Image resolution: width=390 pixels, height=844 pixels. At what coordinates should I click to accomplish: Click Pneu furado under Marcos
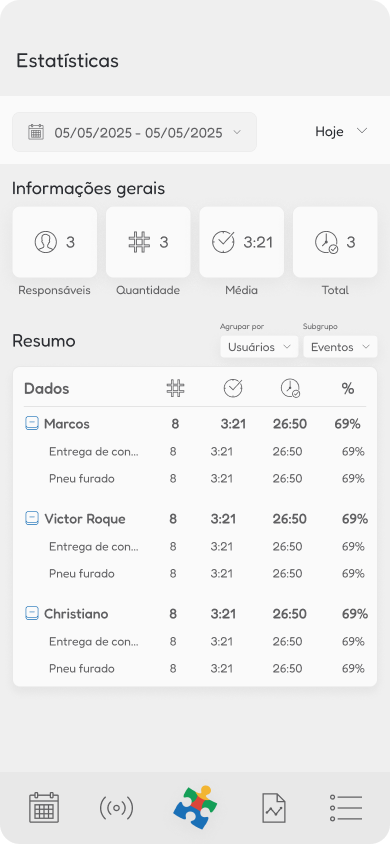pyautogui.click(x=82, y=479)
